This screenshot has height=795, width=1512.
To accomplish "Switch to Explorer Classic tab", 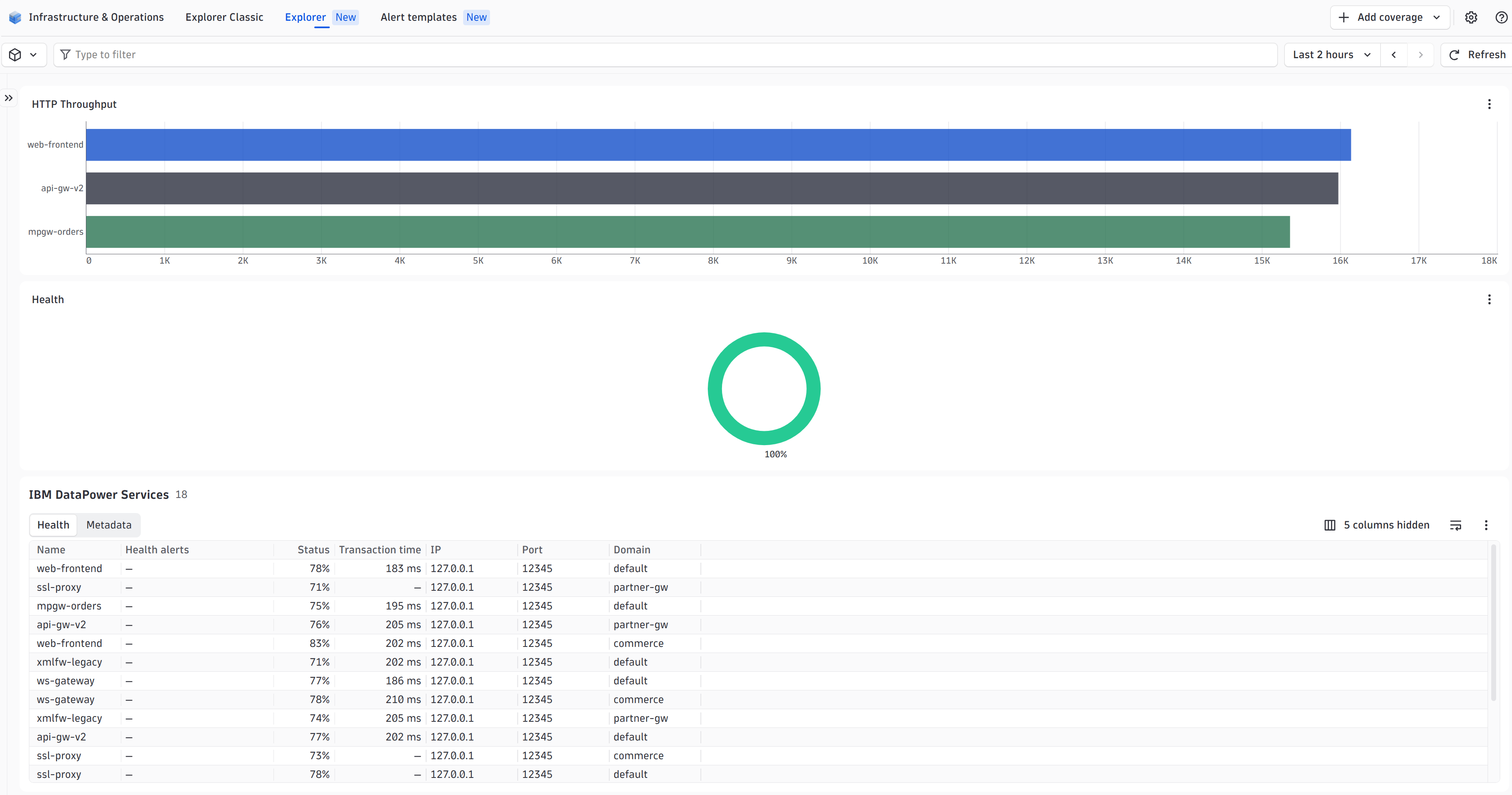I will tap(224, 17).
